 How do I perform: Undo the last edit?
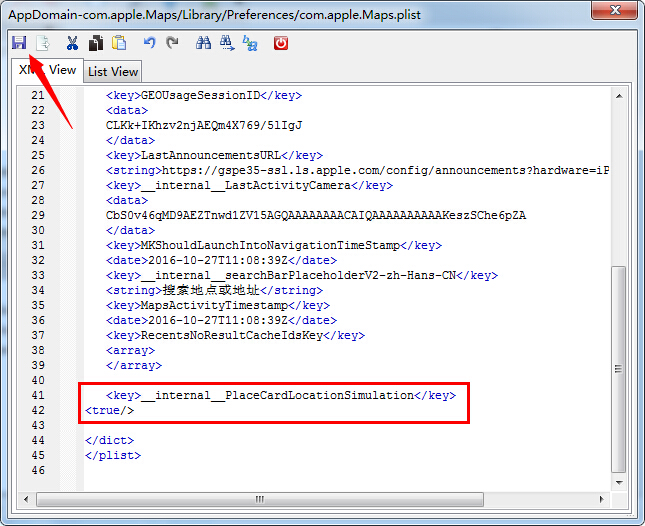click(x=149, y=42)
